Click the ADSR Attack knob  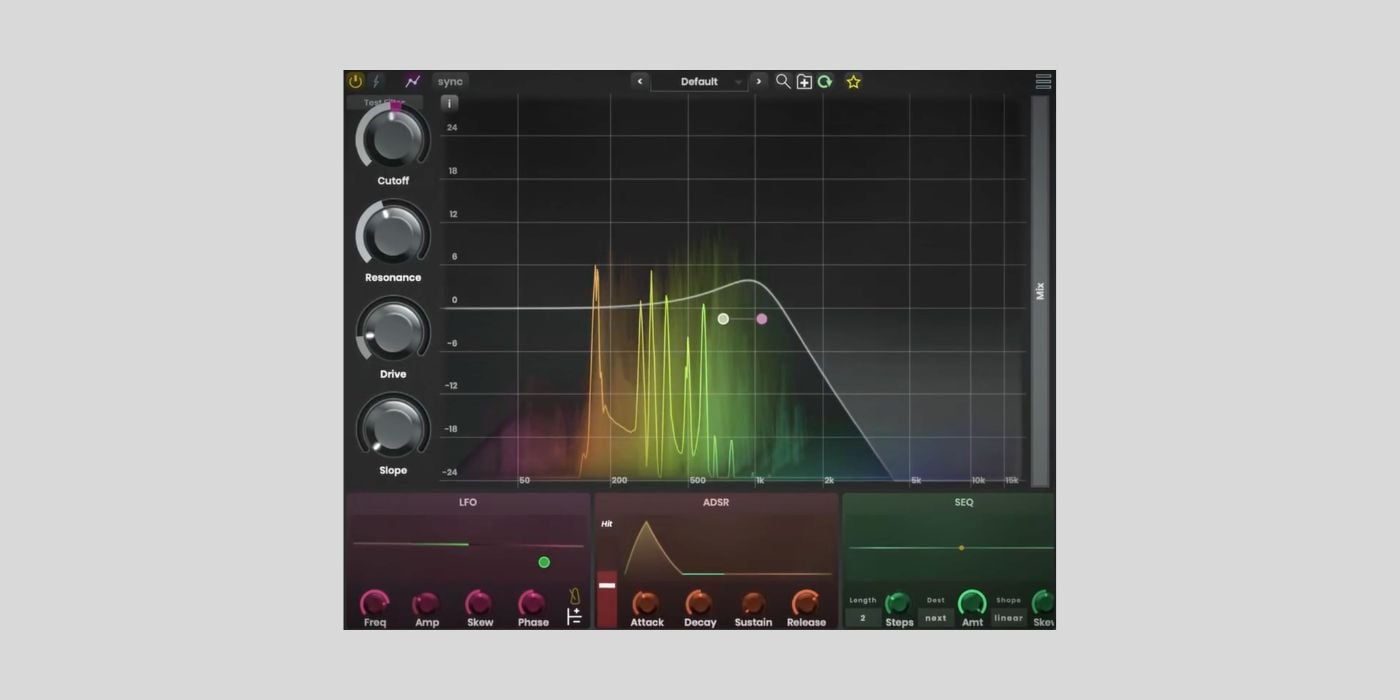click(x=646, y=603)
